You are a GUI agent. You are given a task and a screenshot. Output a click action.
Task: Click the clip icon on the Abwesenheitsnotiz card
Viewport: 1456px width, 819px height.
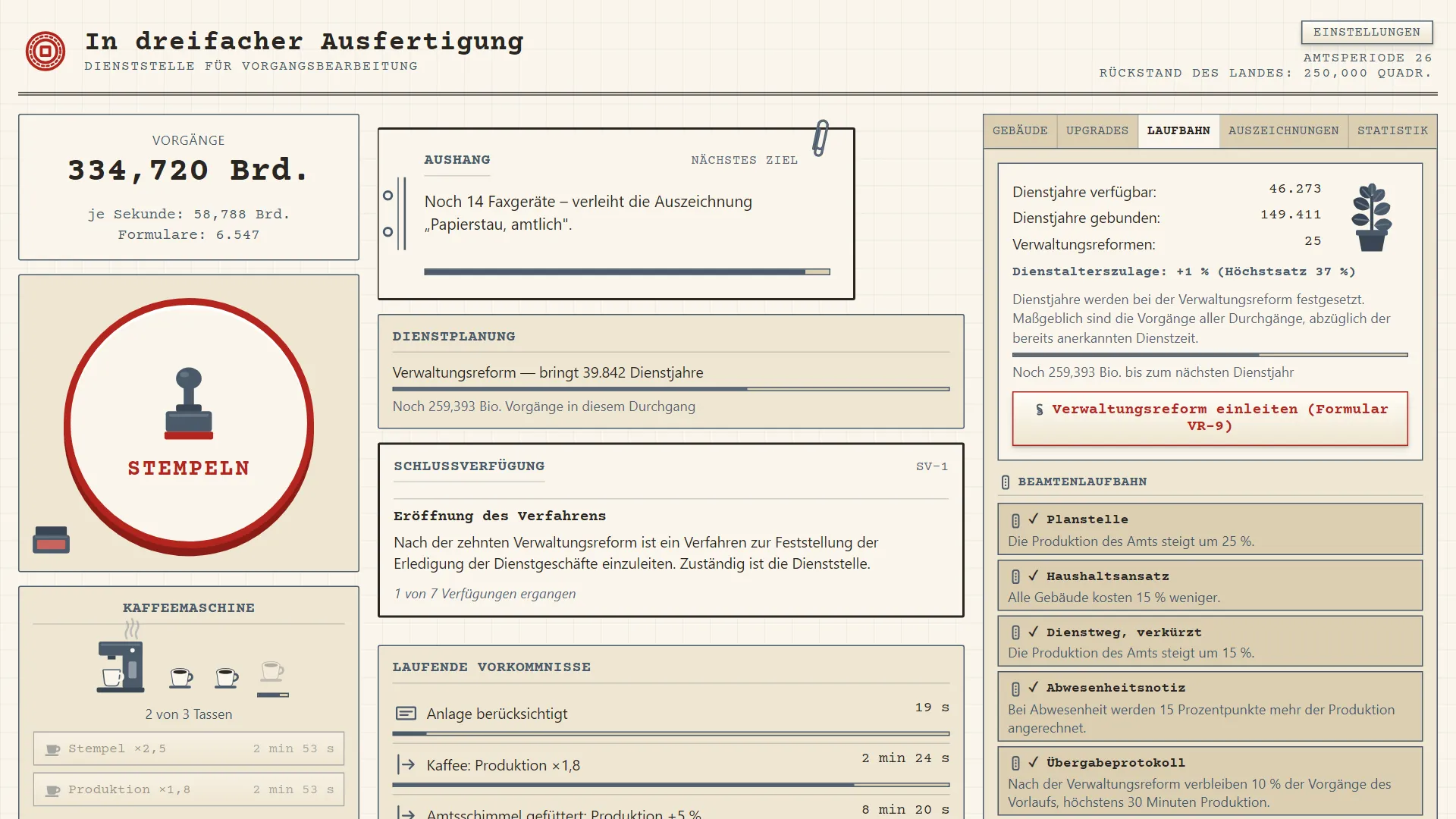coord(1015,689)
